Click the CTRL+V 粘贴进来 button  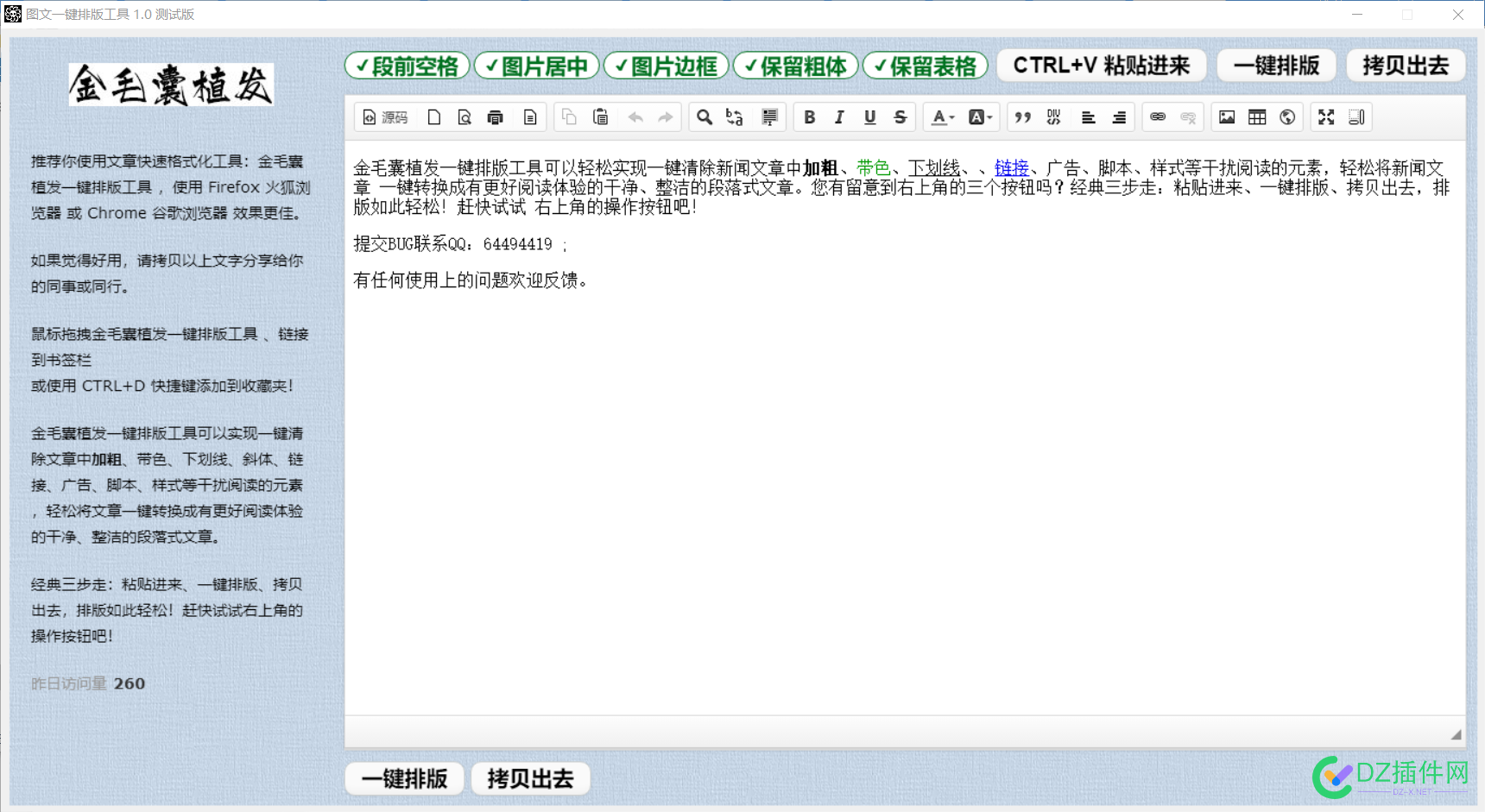point(1102,66)
